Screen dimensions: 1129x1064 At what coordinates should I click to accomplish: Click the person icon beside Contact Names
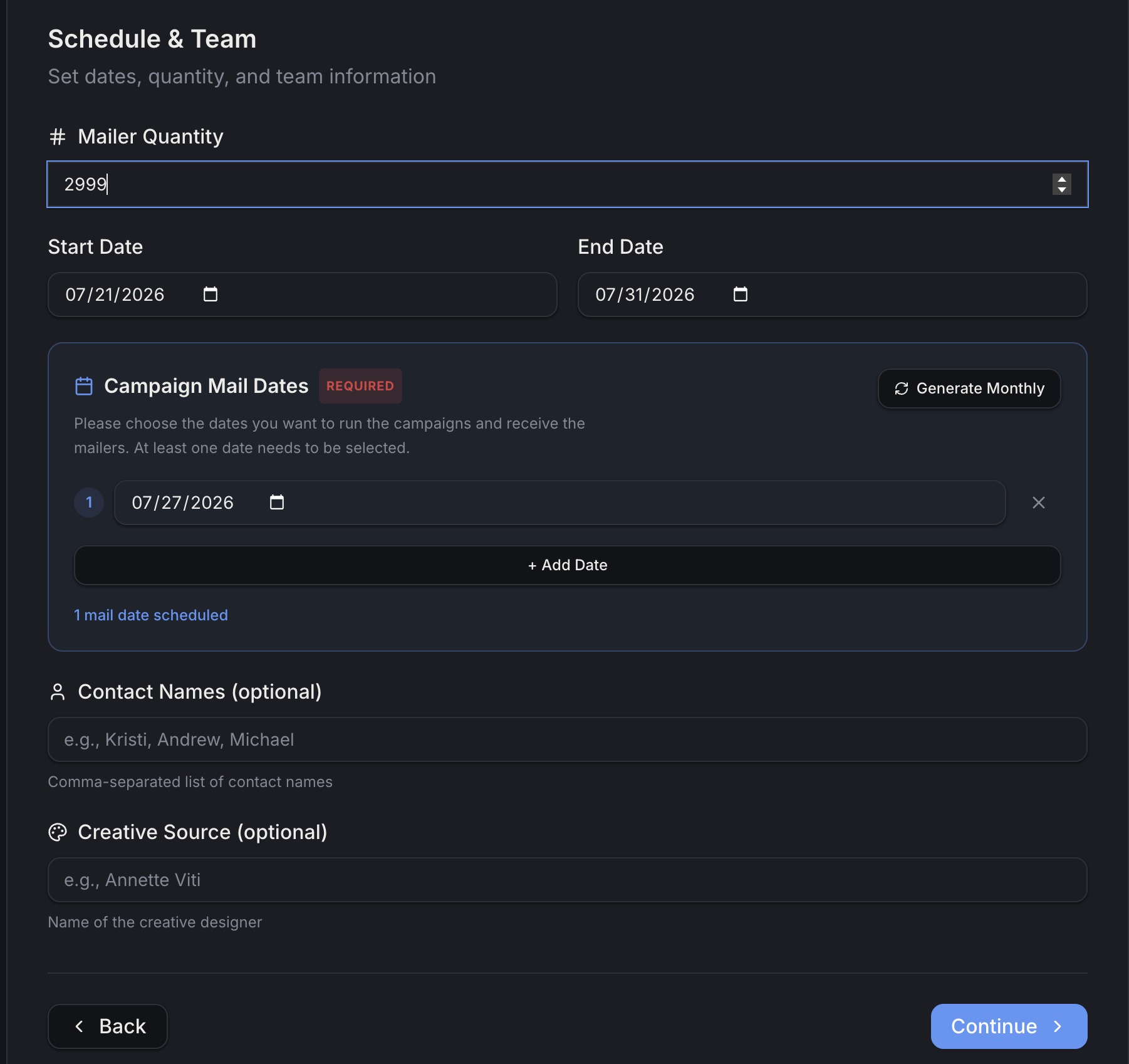[58, 692]
